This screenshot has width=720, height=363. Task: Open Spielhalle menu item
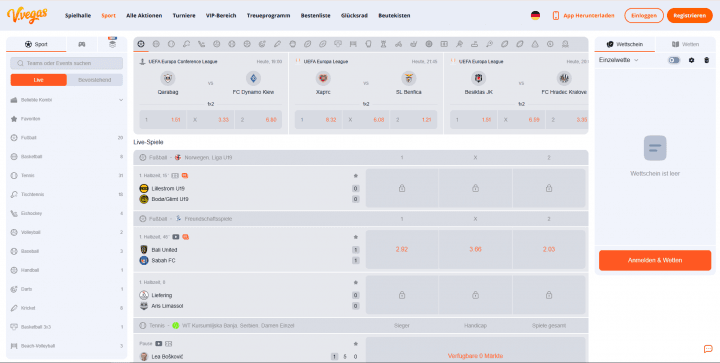click(78, 16)
